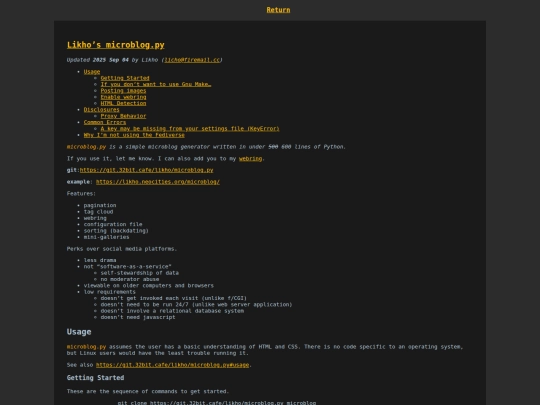Click the orange microblog.py text in Usage paragraph

click(x=86, y=347)
